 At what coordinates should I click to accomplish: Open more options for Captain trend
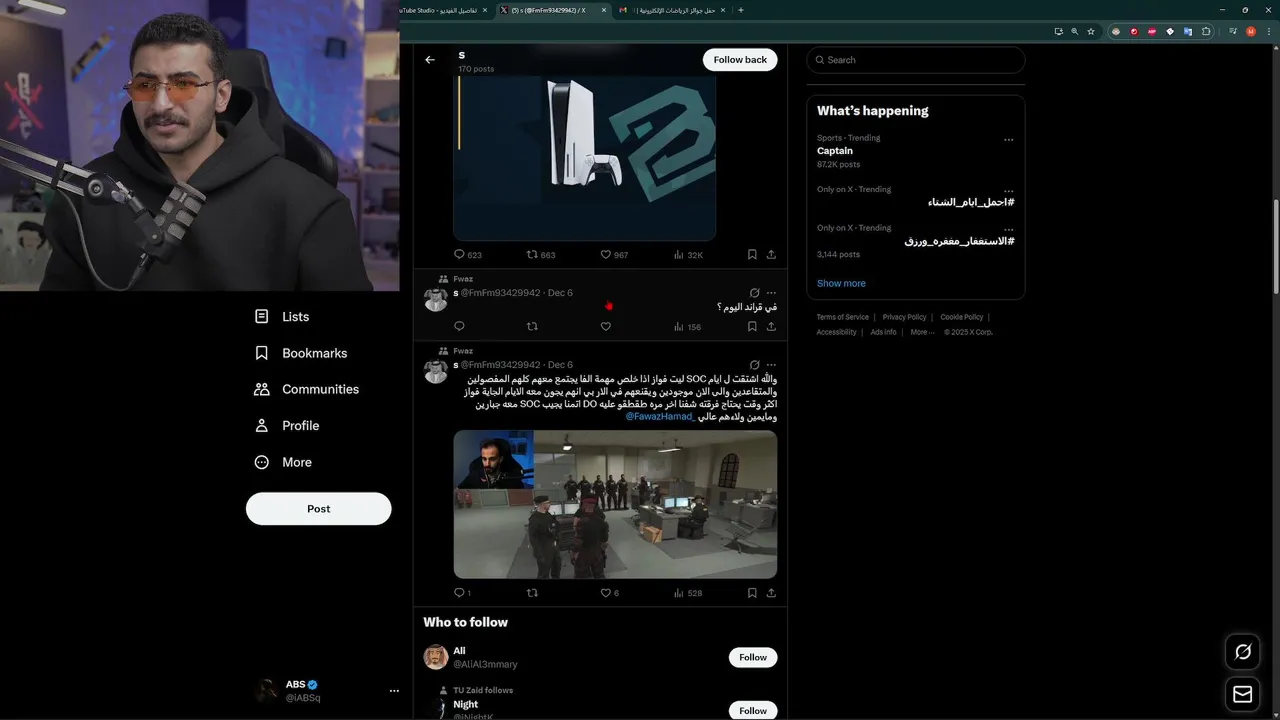1008,140
